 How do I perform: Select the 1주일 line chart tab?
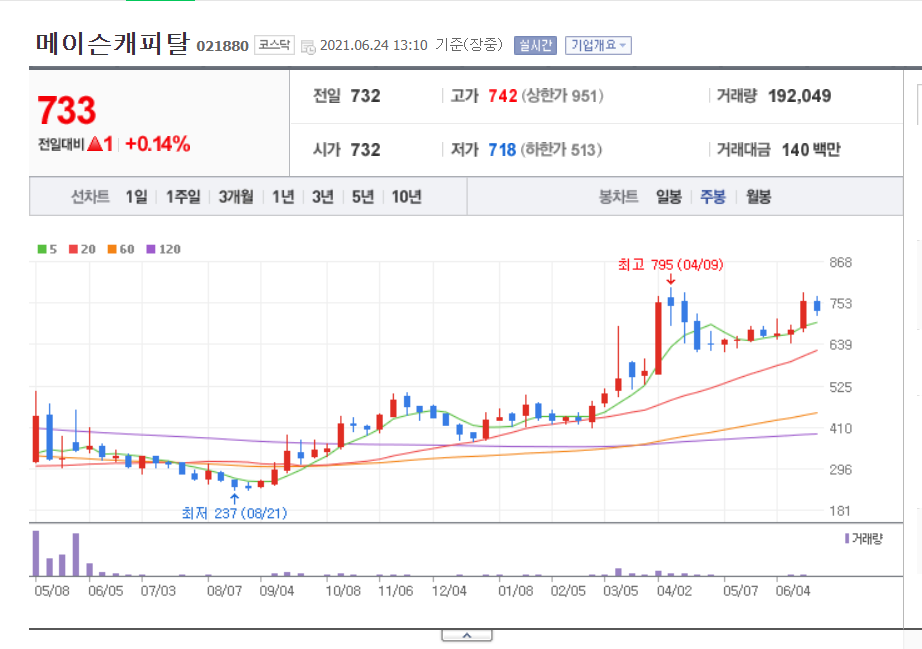point(183,196)
